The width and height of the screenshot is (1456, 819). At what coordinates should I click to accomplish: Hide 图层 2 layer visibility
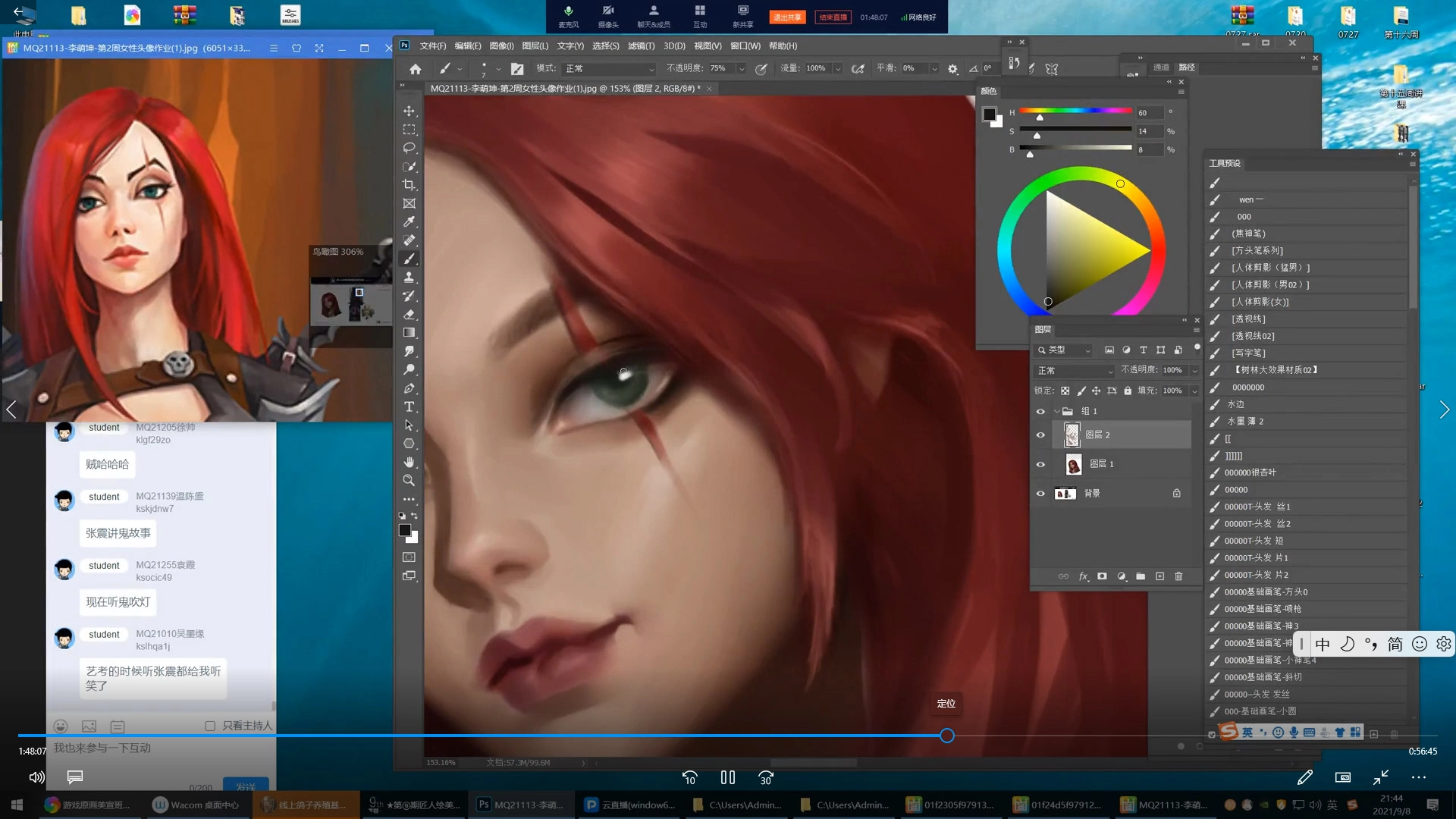[1040, 435]
